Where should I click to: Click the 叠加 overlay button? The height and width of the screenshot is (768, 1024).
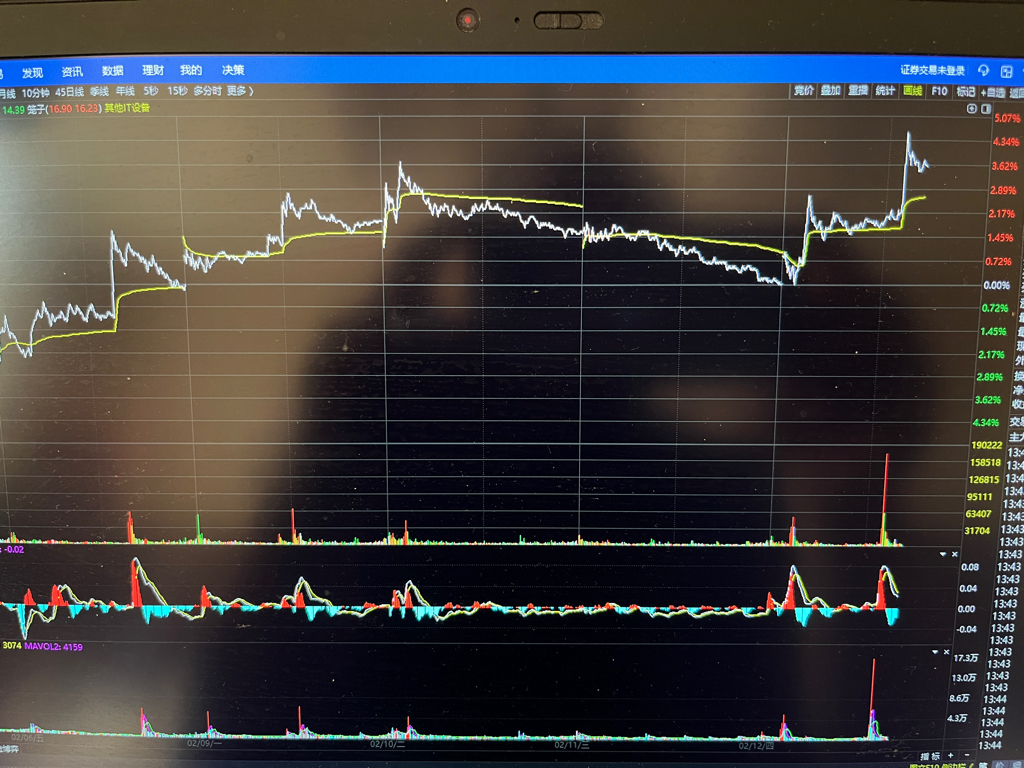pos(831,90)
